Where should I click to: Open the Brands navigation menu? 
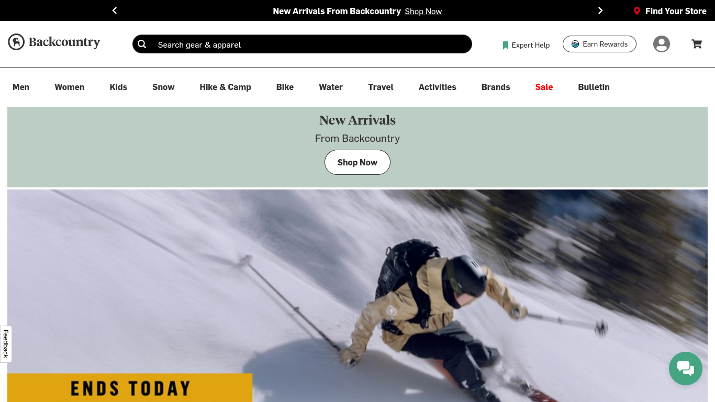pyautogui.click(x=495, y=87)
